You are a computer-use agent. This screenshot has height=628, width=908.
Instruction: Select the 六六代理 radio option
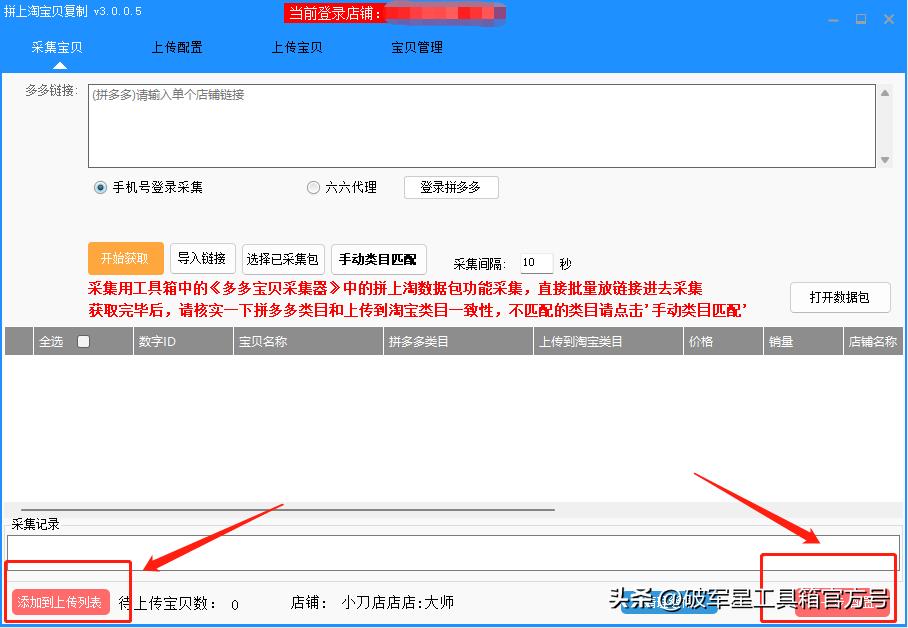(313, 187)
